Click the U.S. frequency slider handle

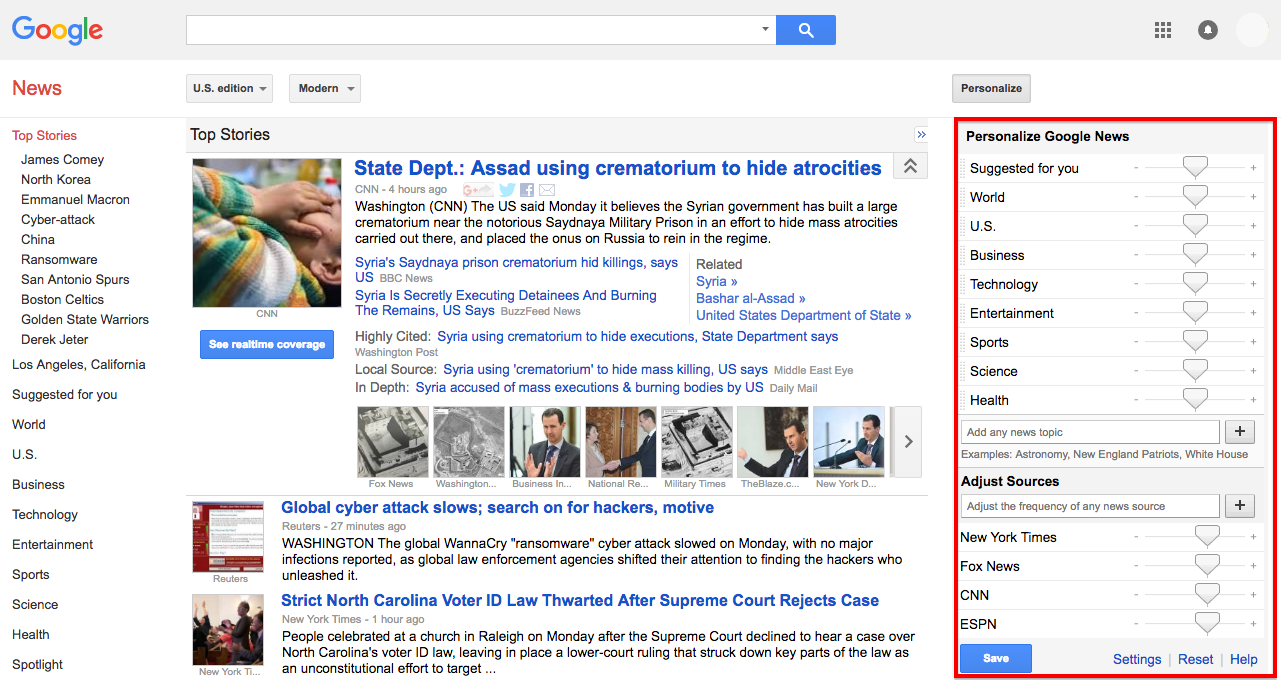point(1195,226)
